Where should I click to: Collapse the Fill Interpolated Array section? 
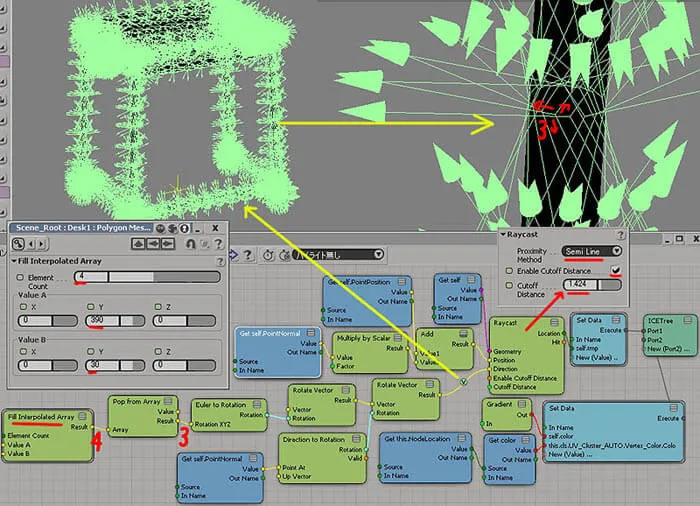coord(14,261)
